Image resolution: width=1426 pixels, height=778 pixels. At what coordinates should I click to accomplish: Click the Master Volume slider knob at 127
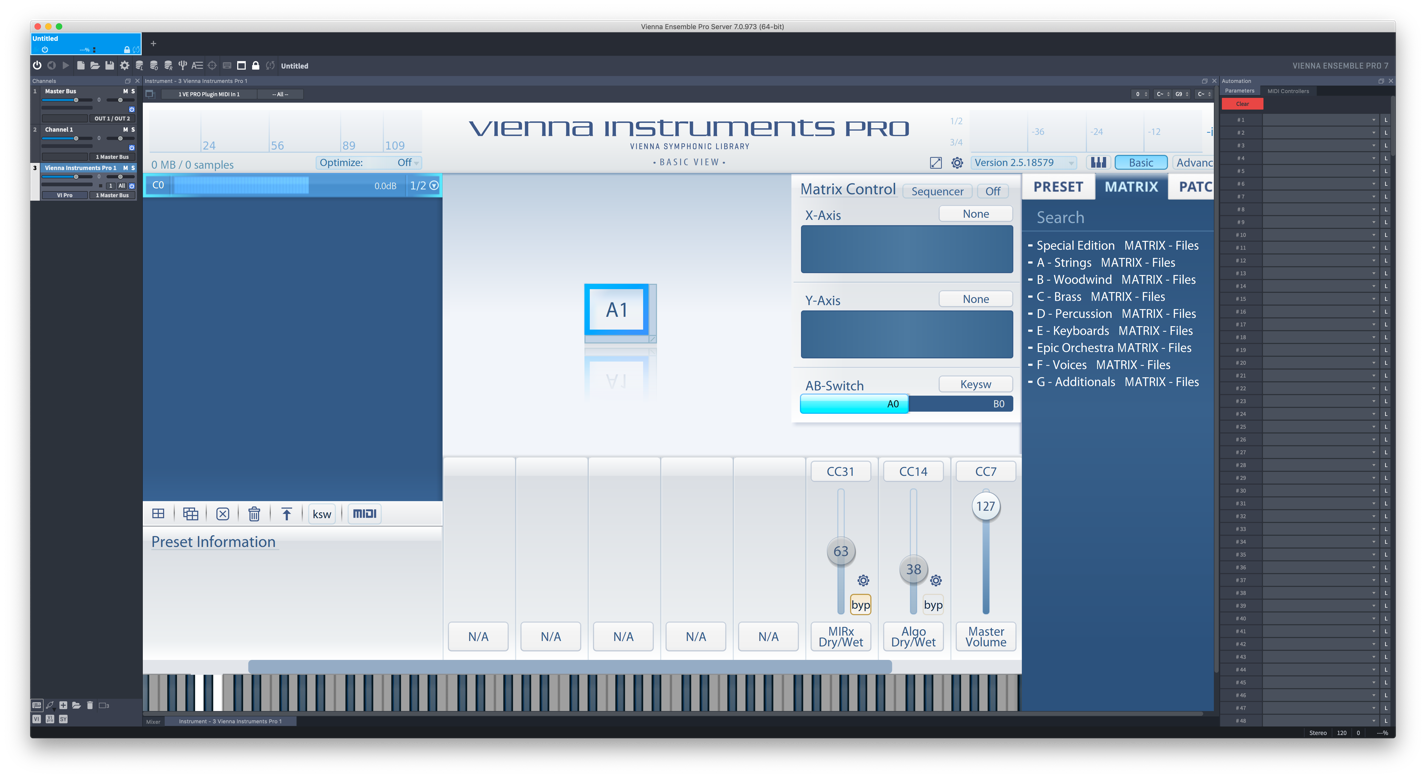tap(986, 506)
